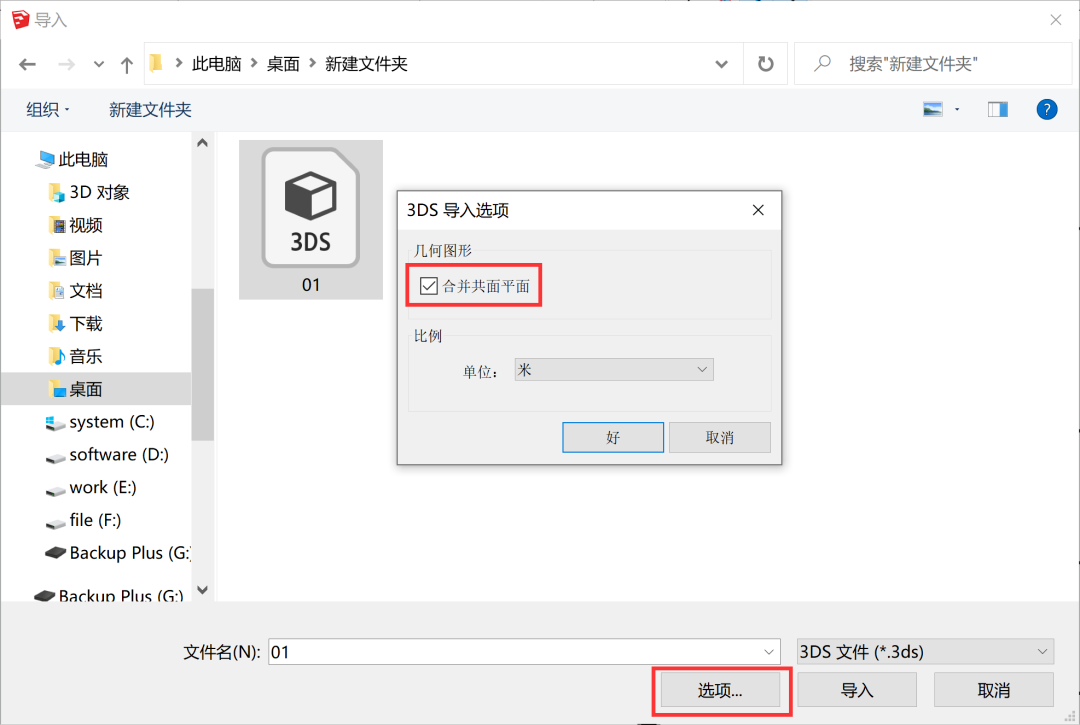The image size is (1080, 725).
Task: Open the view options dropdown arrow
Action: coord(957,109)
